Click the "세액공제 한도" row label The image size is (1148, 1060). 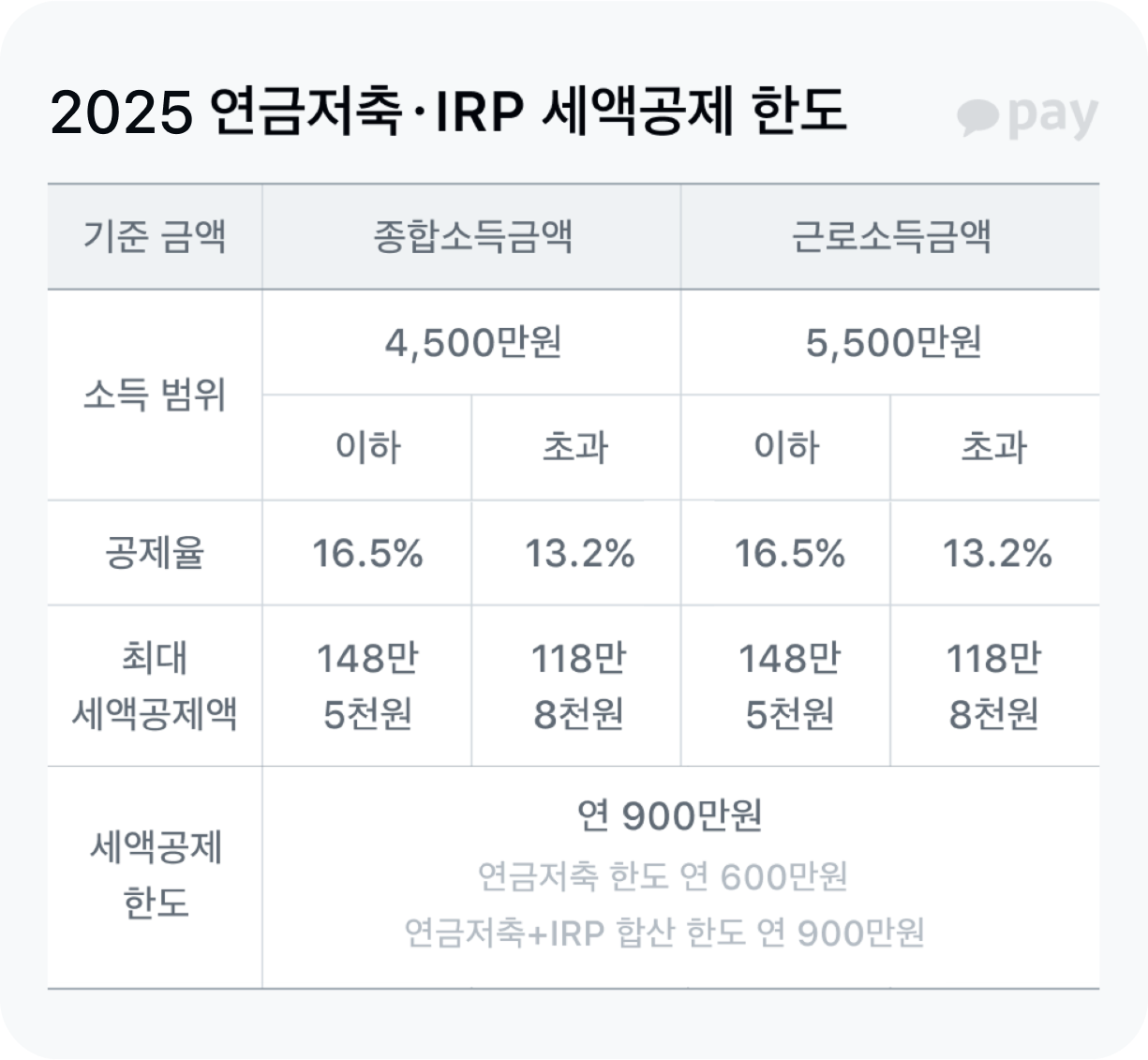[x=155, y=876]
